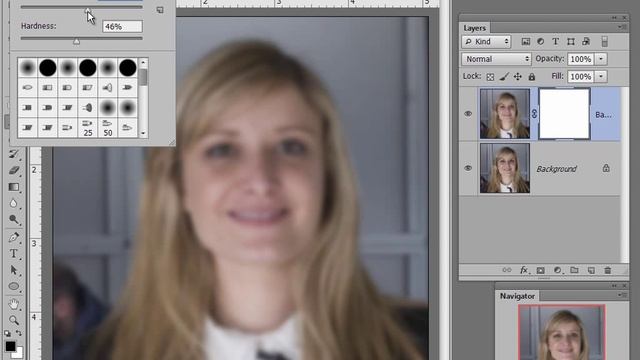Click the Background layer lock icon
This screenshot has width=640, height=360.
point(606,168)
